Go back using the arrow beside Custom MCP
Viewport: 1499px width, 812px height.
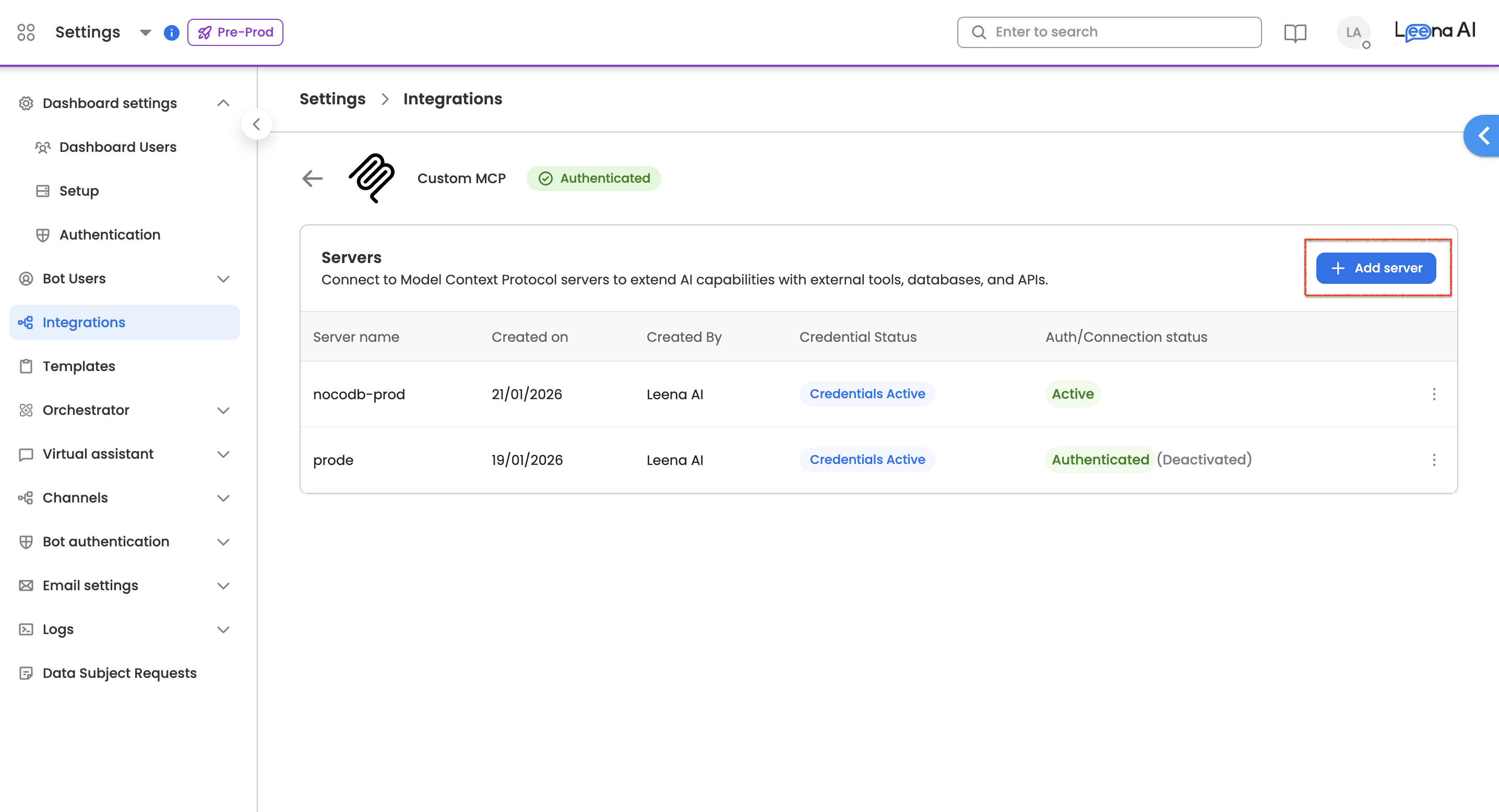tap(313, 178)
